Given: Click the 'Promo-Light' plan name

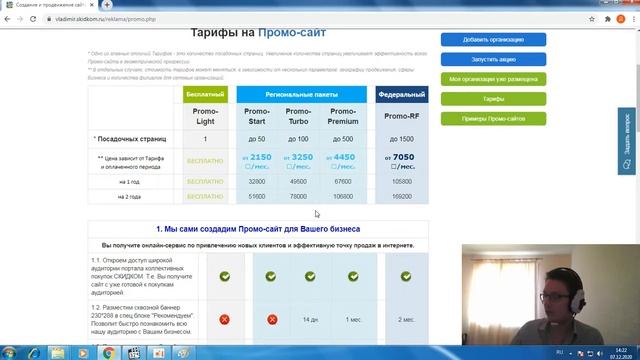Looking at the screenshot, I should pos(205,116).
